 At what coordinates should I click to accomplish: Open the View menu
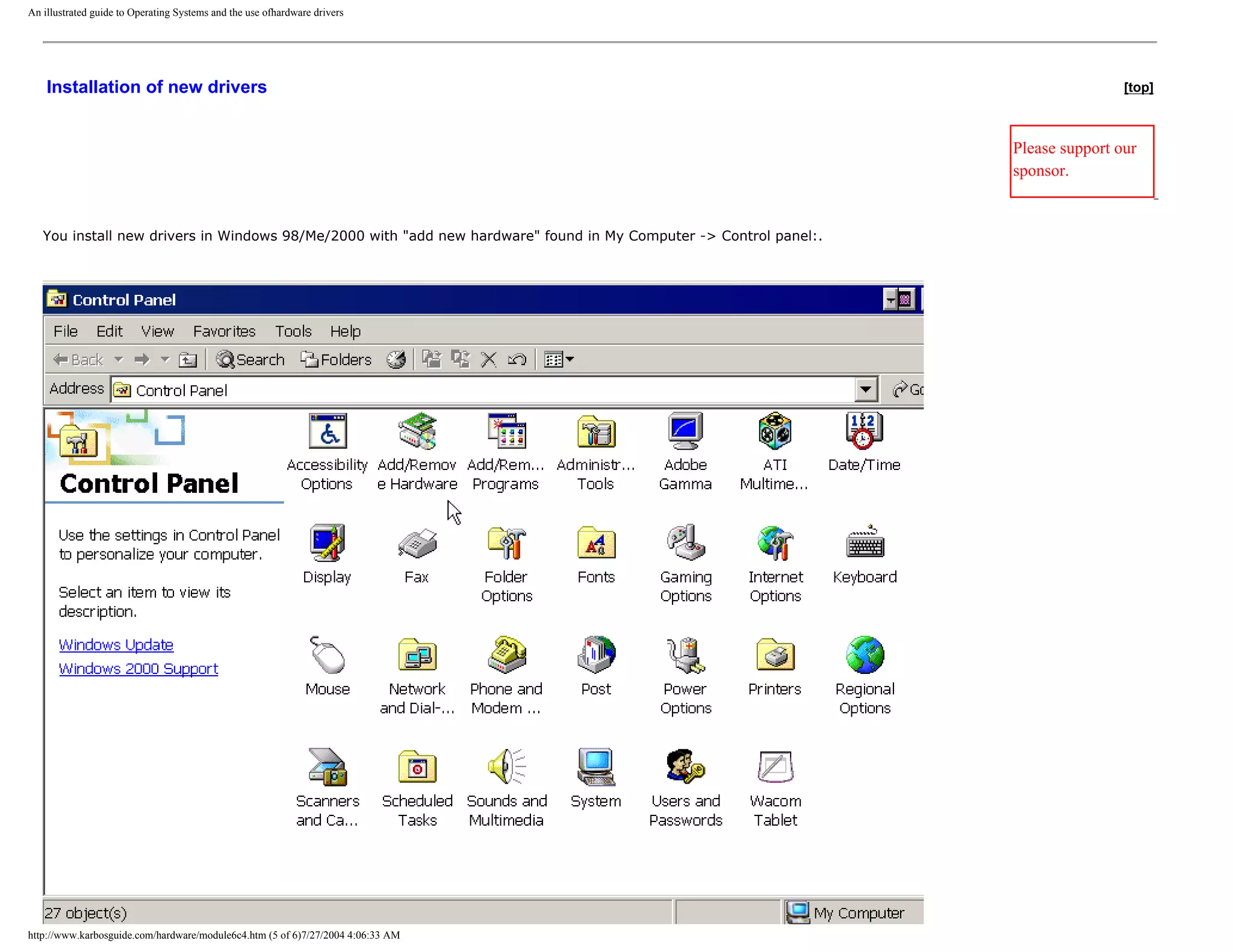(x=157, y=331)
